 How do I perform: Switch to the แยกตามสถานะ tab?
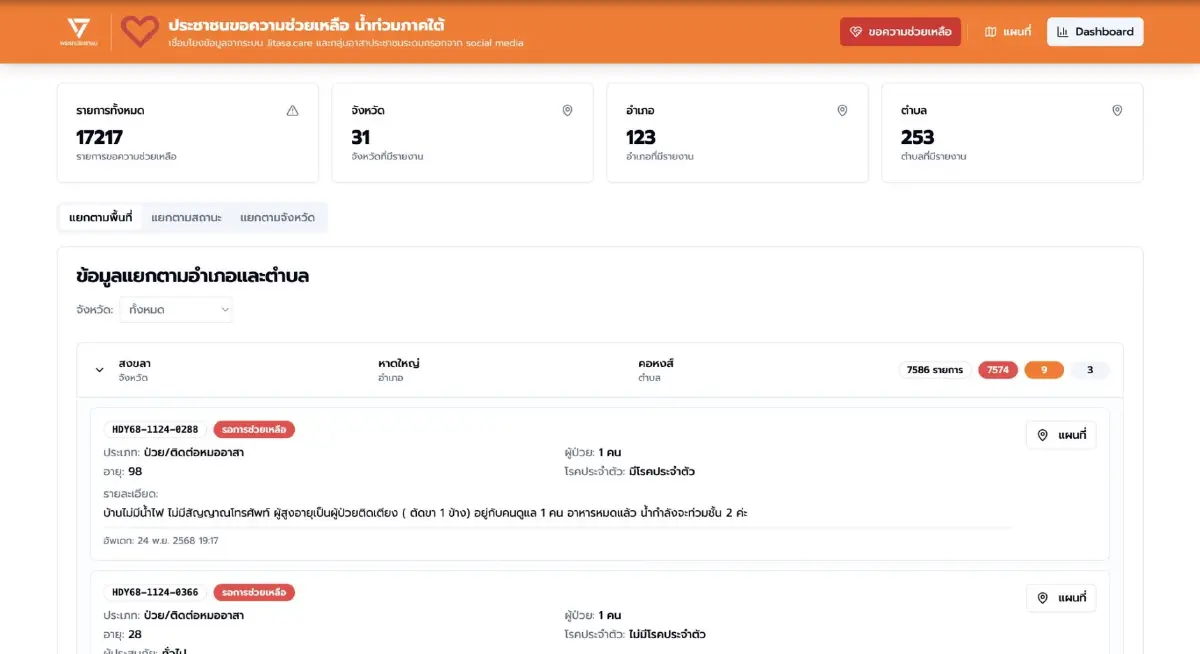pyautogui.click(x=186, y=217)
